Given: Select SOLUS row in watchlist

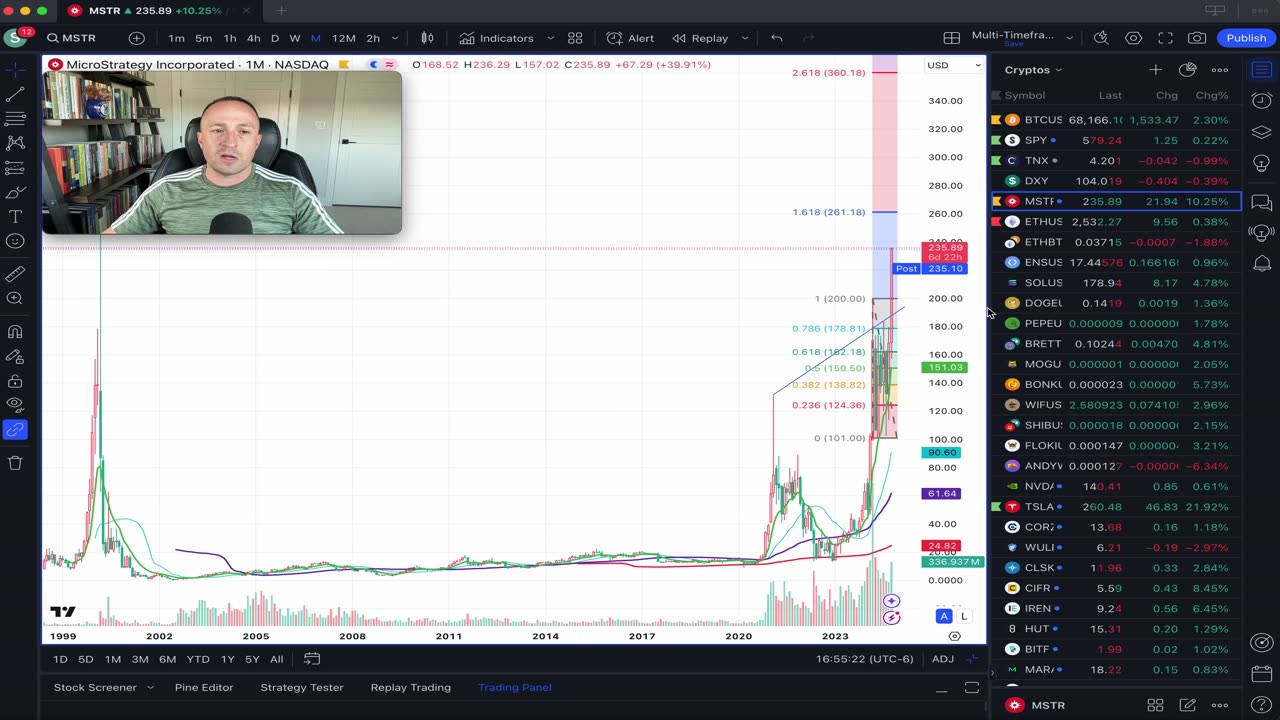Looking at the screenshot, I should coord(1116,283).
